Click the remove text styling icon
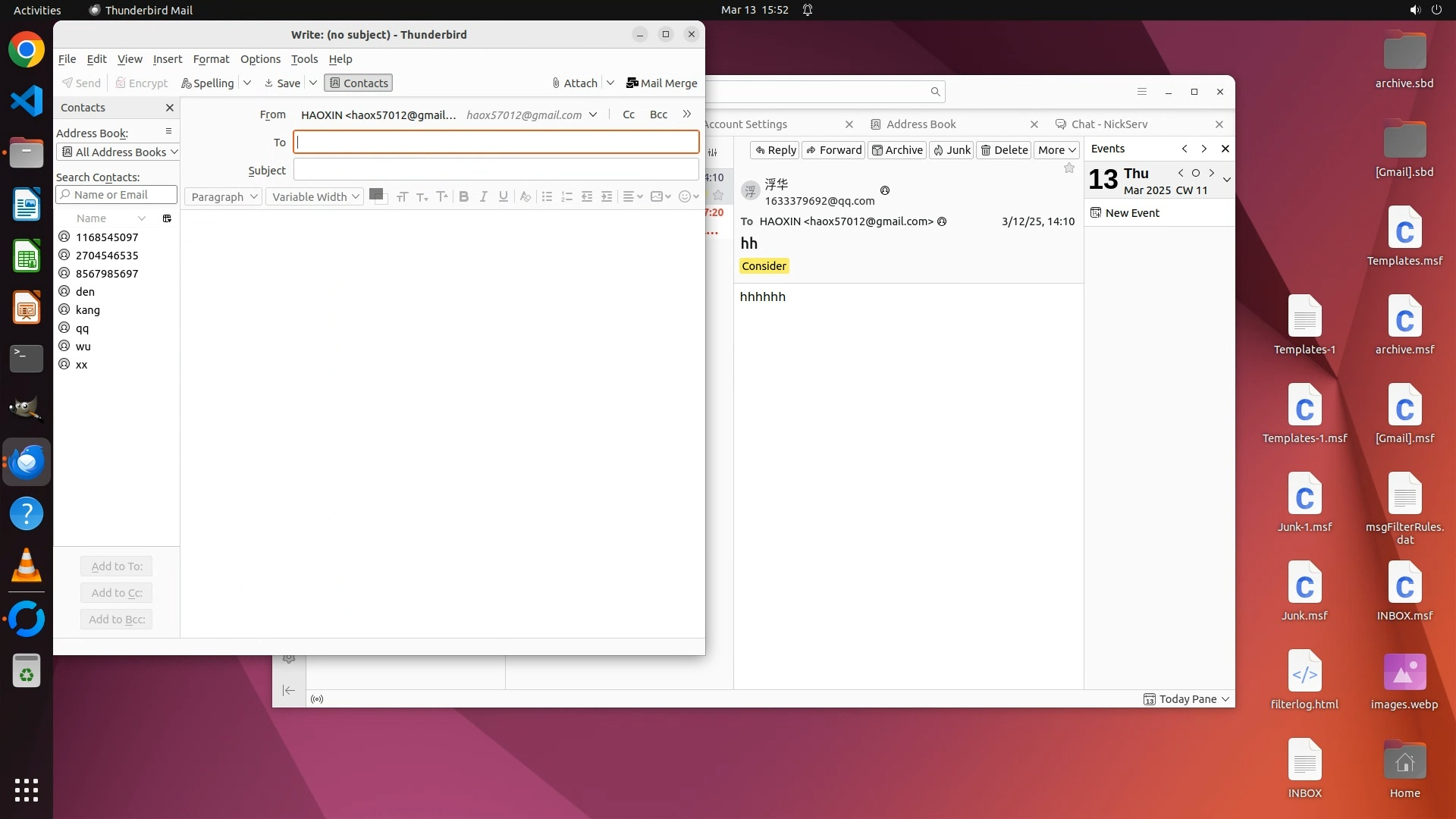 [x=525, y=196]
